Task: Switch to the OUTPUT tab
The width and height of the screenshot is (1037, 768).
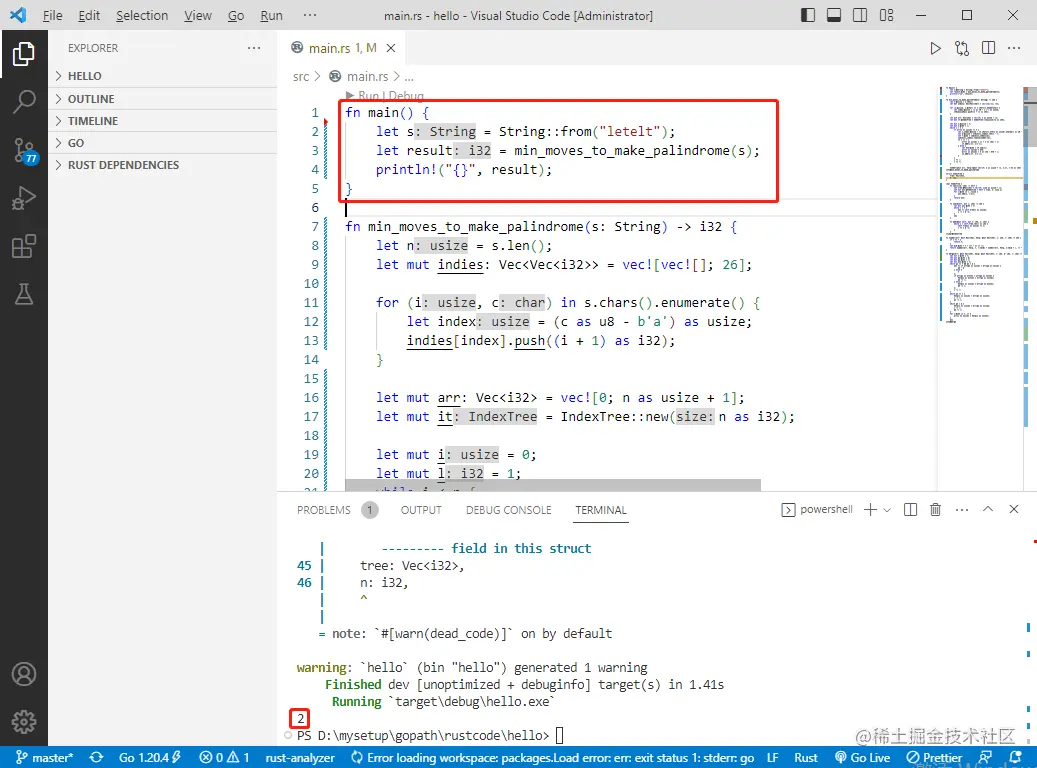Action: tap(421, 510)
